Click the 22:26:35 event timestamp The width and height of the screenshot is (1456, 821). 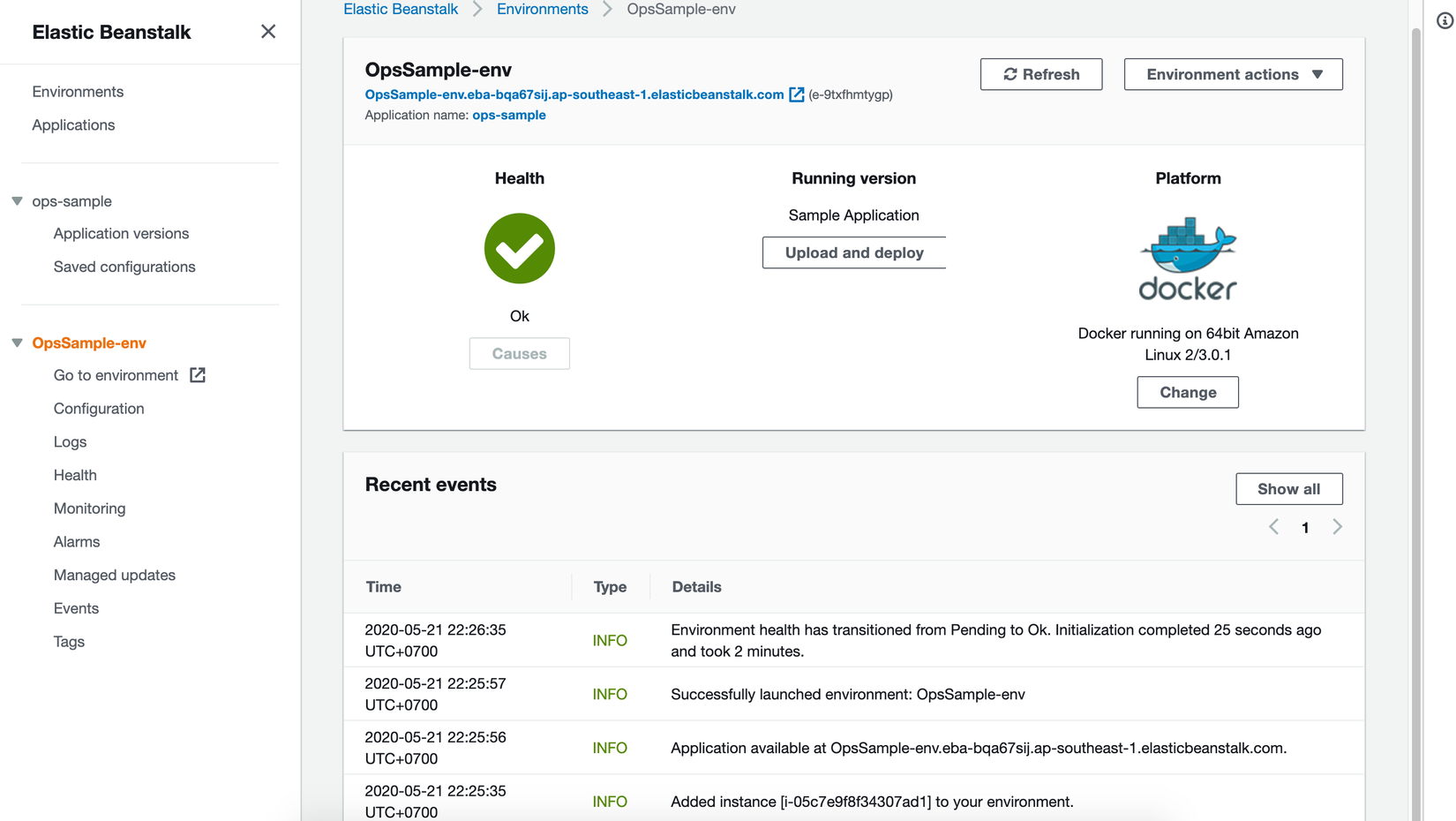coord(435,641)
